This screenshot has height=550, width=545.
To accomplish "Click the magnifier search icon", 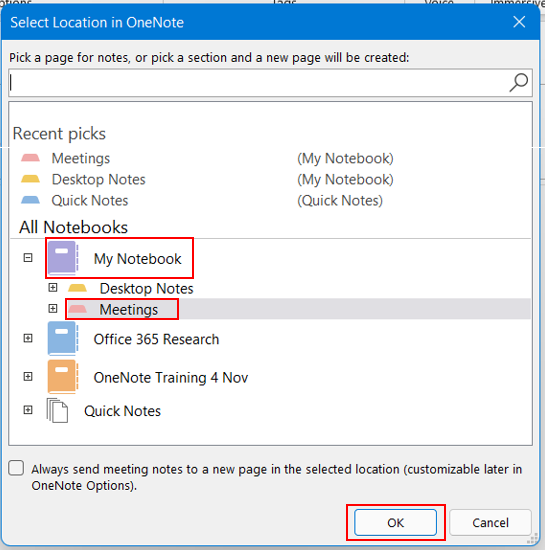I will pyautogui.click(x=519, y=82).
